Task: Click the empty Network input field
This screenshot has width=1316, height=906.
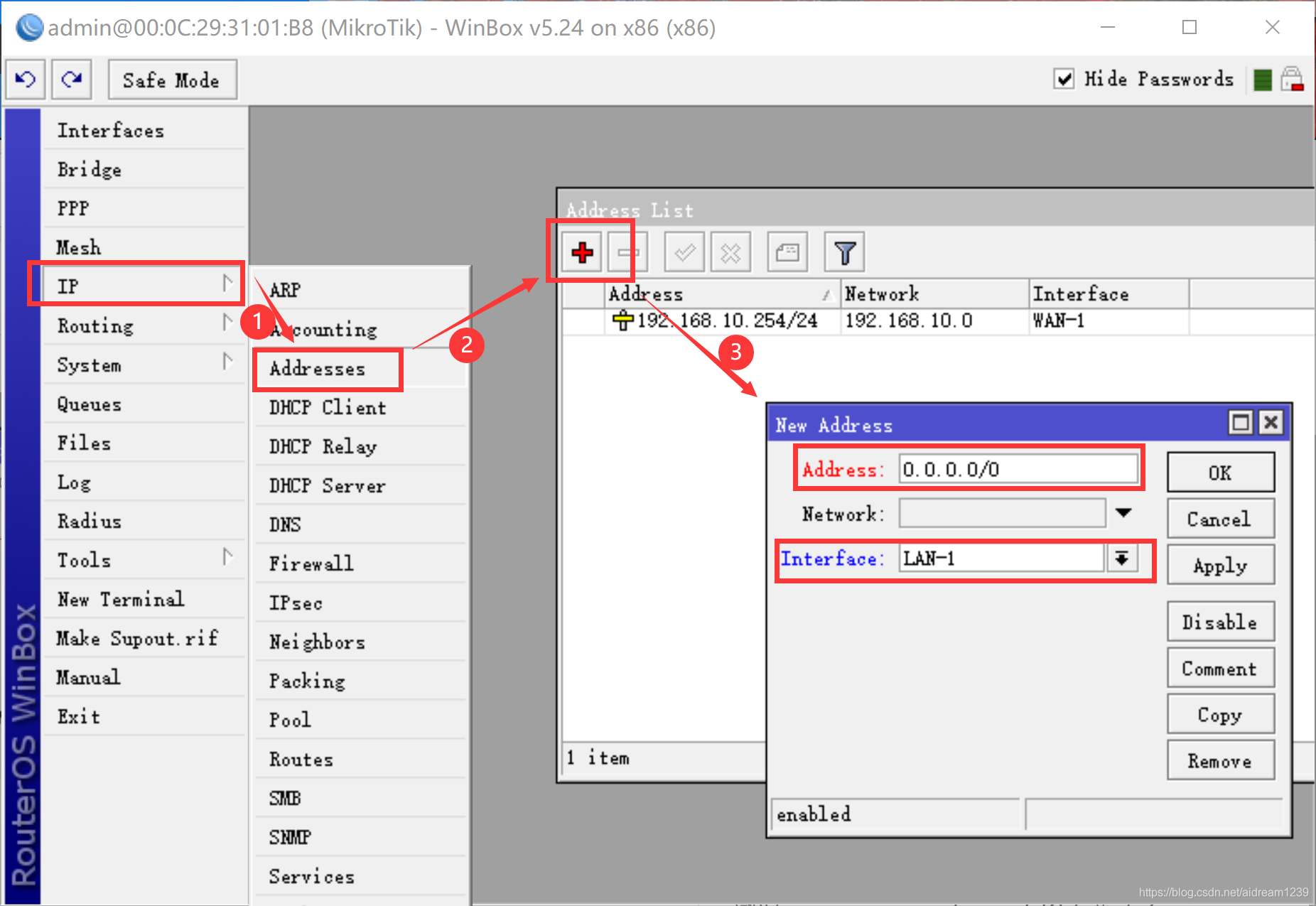Action: [1002, 513]
